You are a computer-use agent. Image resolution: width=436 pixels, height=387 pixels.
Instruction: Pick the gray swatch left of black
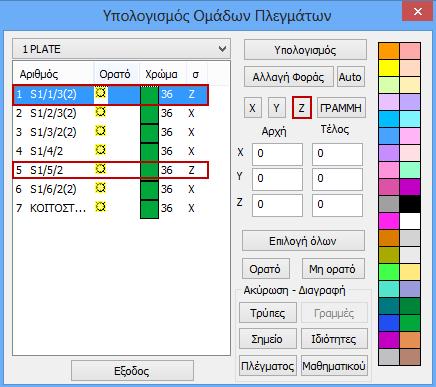tap(389, 204)
